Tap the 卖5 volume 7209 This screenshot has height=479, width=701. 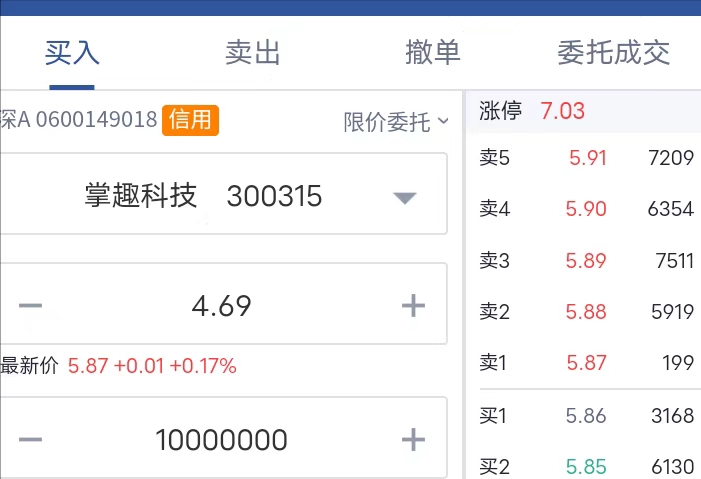point(671,158)
